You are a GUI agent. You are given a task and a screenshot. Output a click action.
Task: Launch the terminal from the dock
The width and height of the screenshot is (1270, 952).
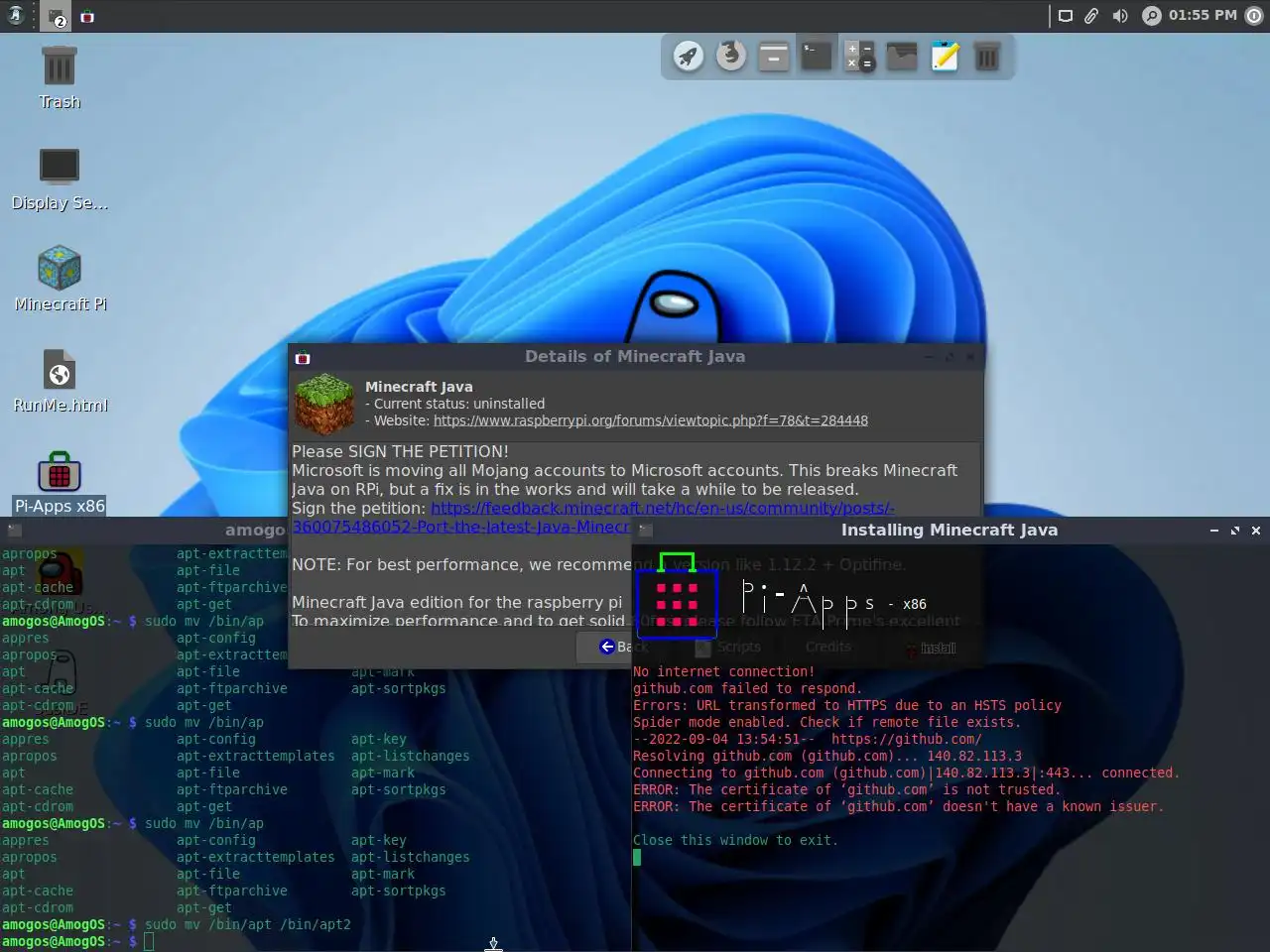point(817,56)
